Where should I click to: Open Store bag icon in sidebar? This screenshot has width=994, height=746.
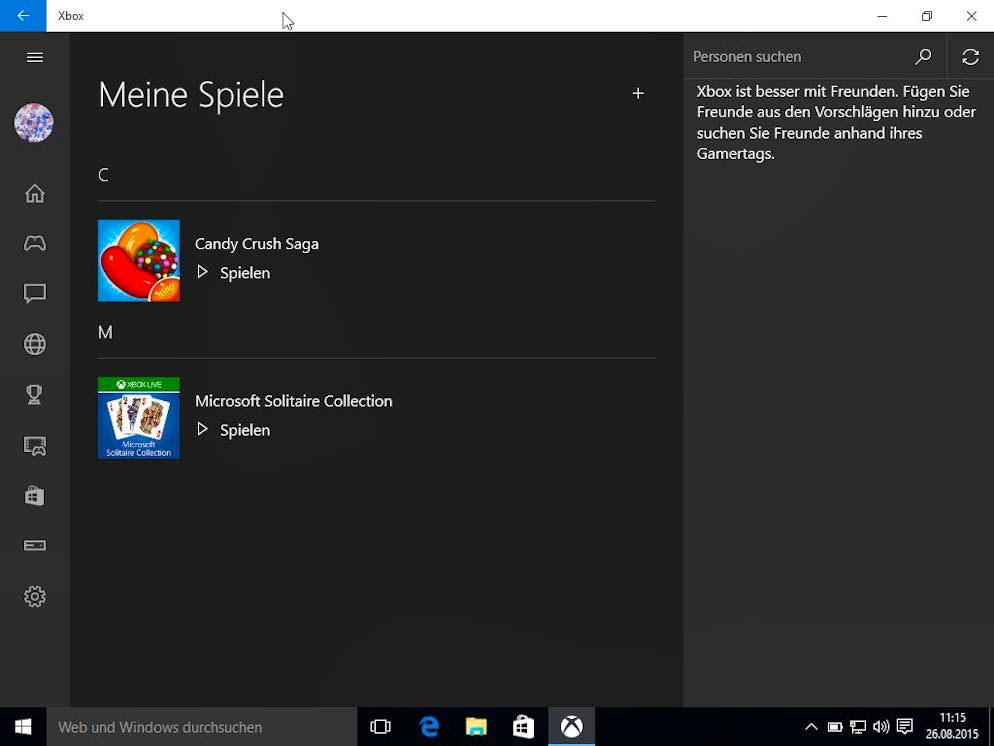35,496
